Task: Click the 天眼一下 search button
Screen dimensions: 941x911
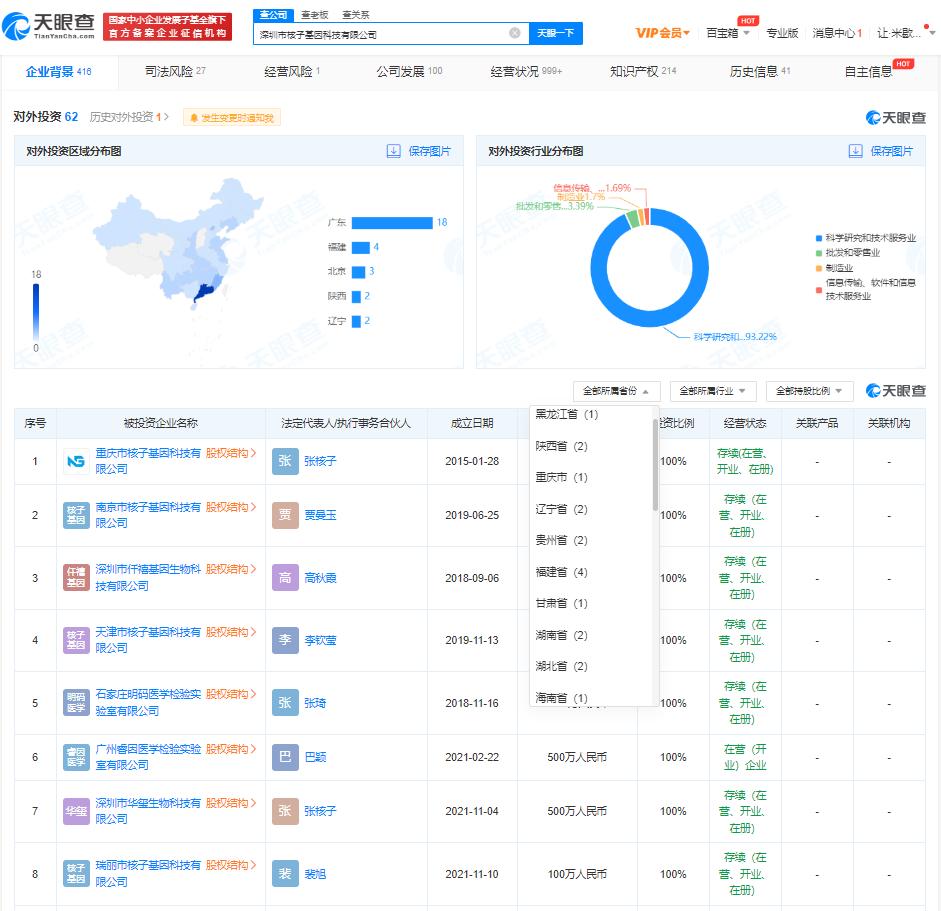Action: [x=555, y=33]
